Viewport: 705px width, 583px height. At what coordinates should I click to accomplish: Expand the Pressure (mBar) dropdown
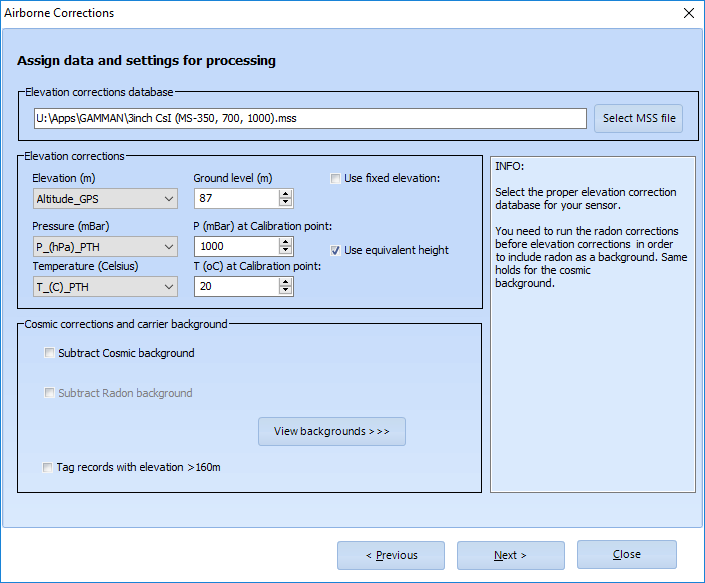[105, 247]
